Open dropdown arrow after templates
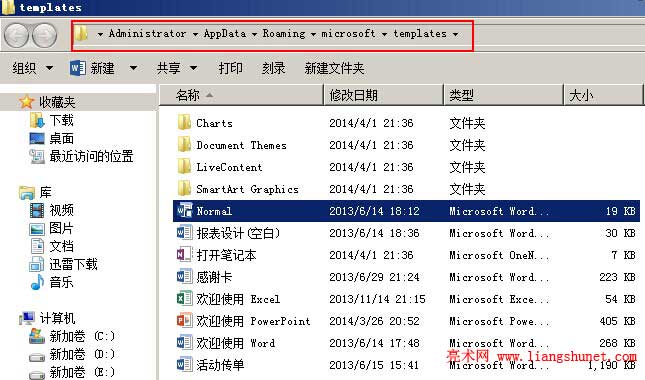645x380 pixels. 455,34
